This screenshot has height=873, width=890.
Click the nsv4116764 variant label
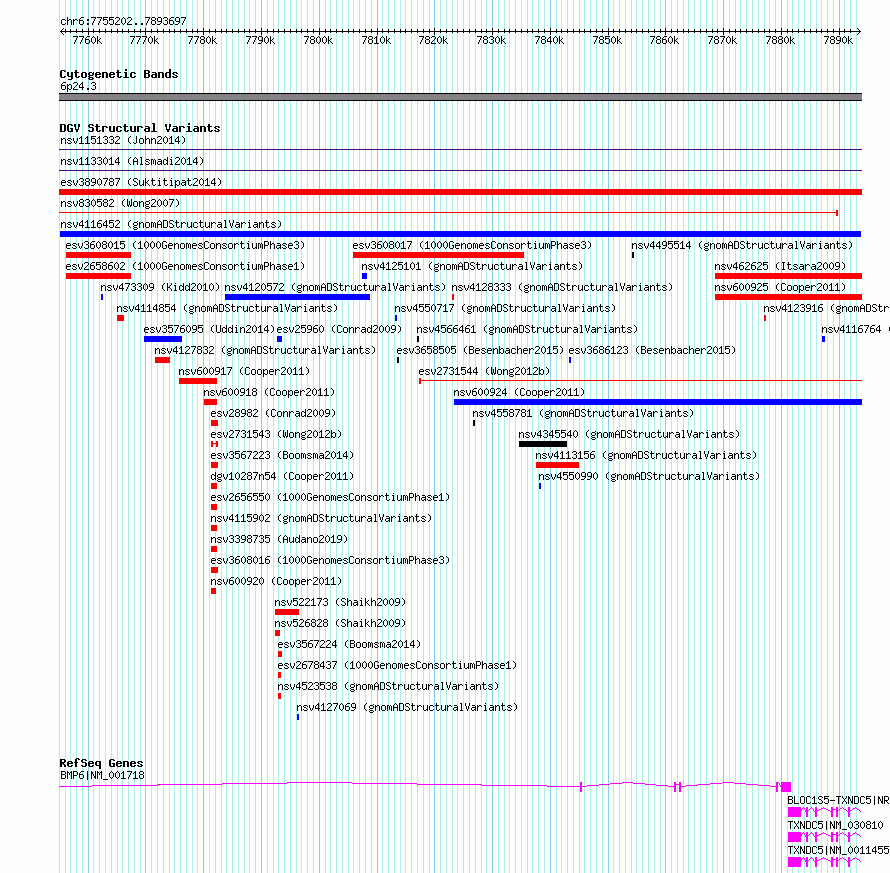click(855, 329)
